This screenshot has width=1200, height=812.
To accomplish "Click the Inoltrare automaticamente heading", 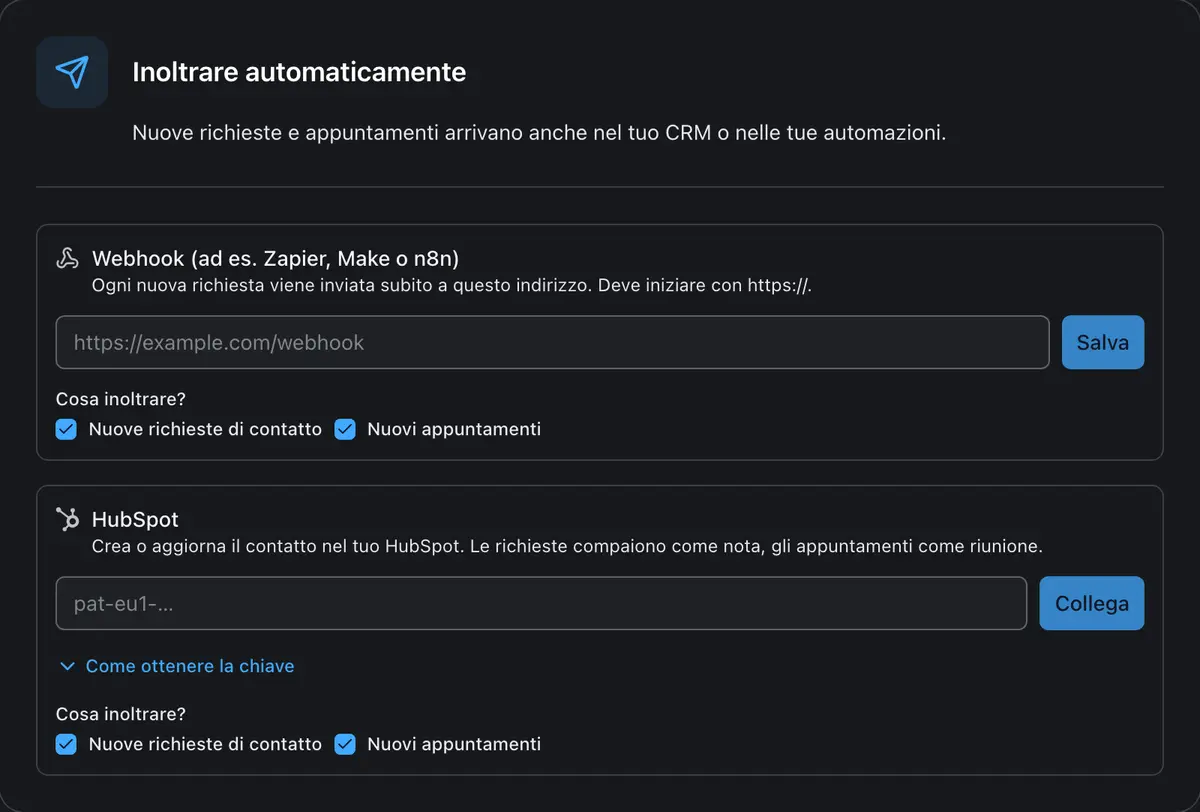I will [x=299, y=72].
